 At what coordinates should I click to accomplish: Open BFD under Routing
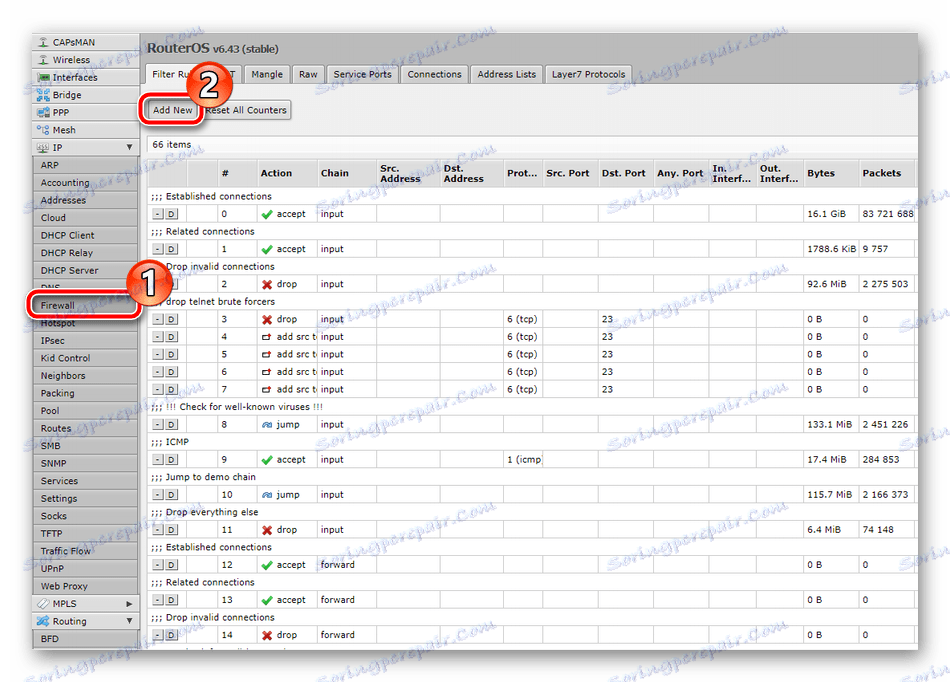click(85, 639)
